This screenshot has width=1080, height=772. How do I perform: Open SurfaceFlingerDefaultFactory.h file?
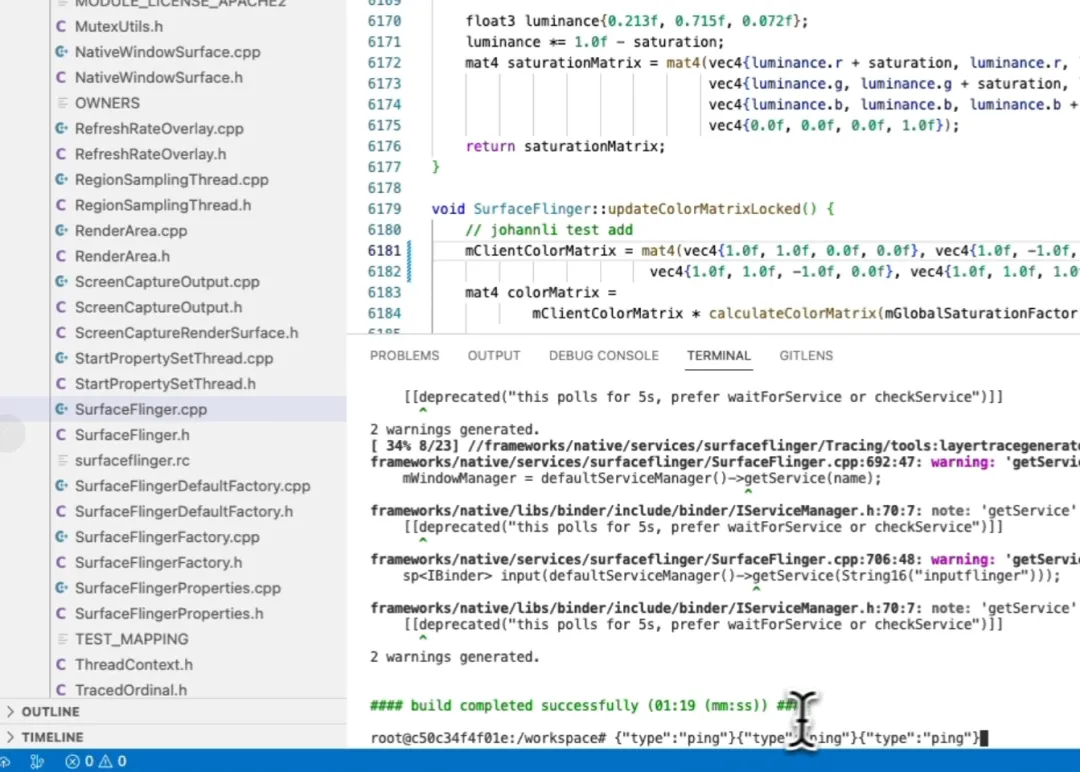[184, 511]
